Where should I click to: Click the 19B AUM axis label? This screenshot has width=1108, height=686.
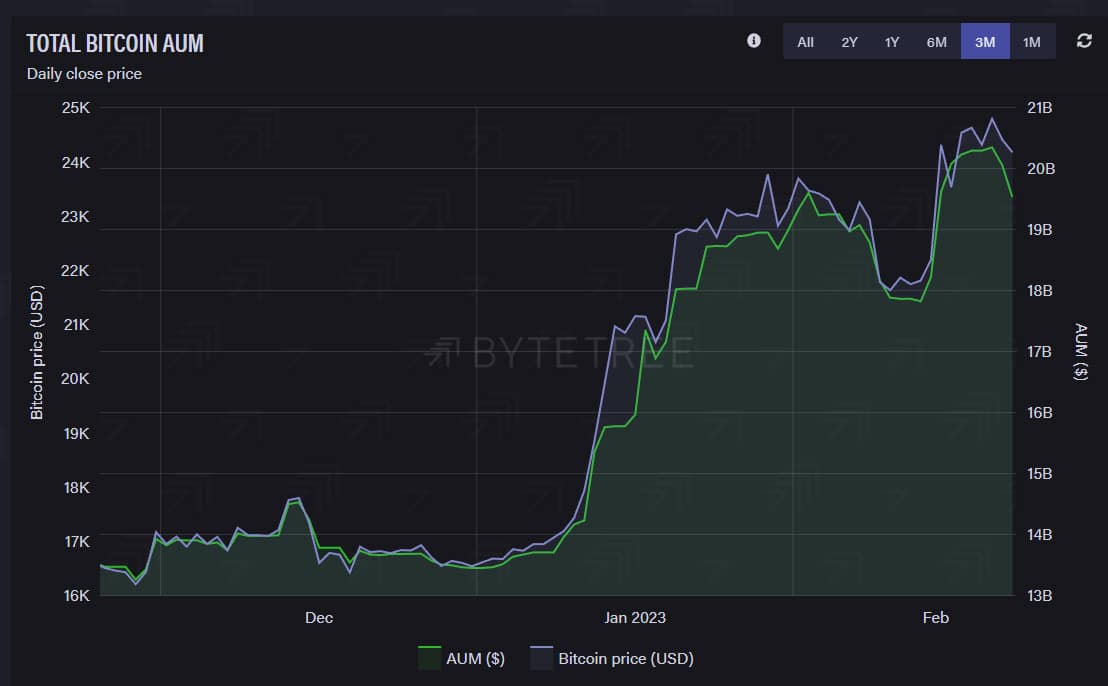(x=1039, y=230)
